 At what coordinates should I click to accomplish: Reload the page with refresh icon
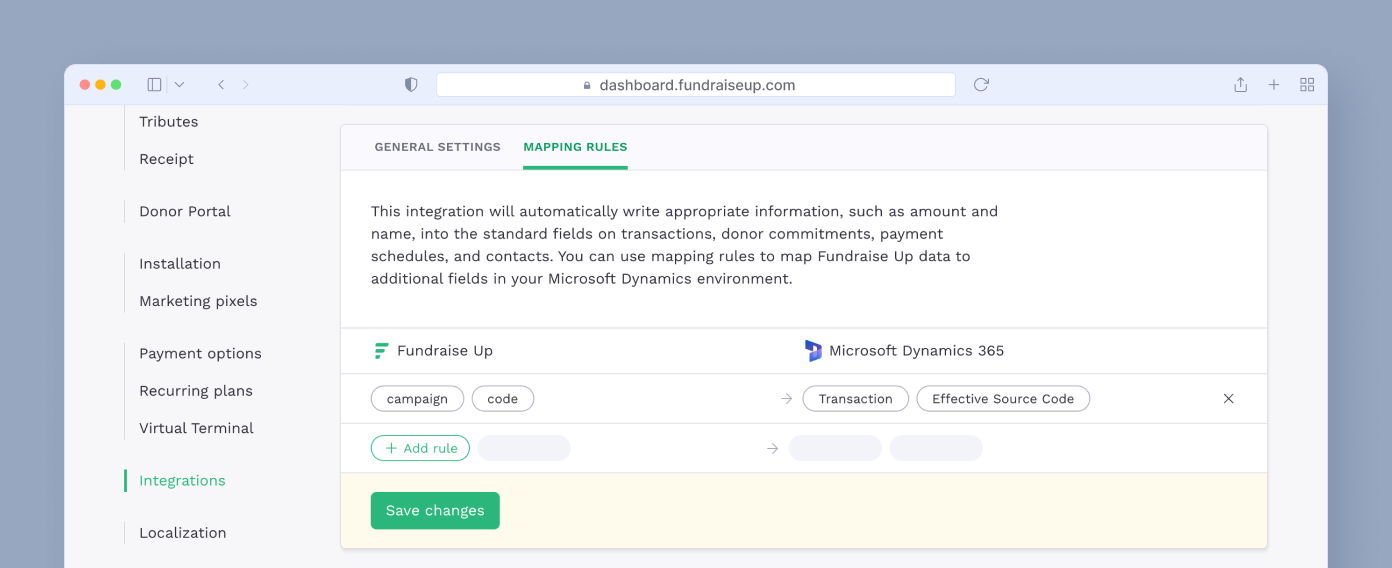click(981, 85)
